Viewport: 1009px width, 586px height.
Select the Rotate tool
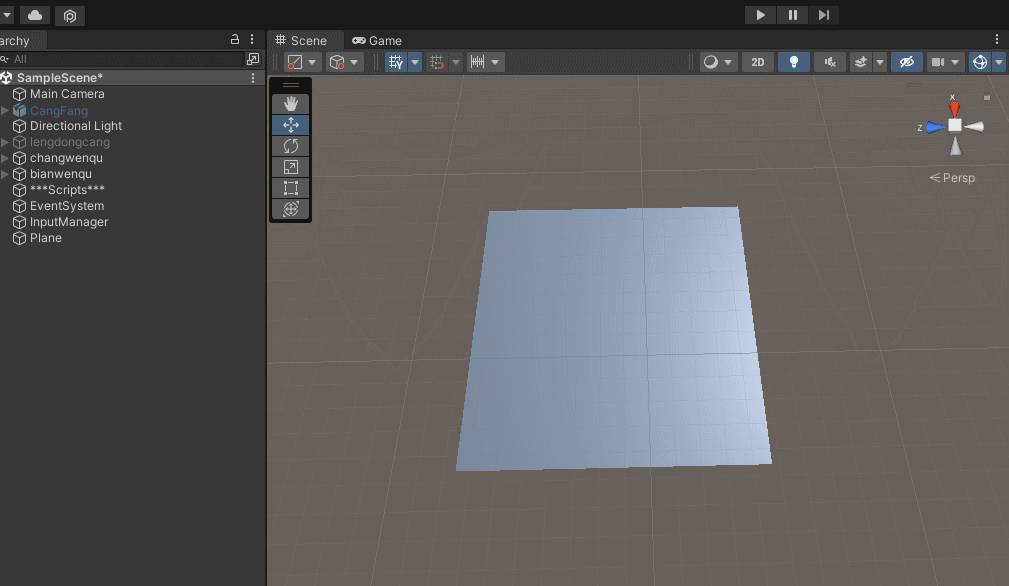[290, 145]
